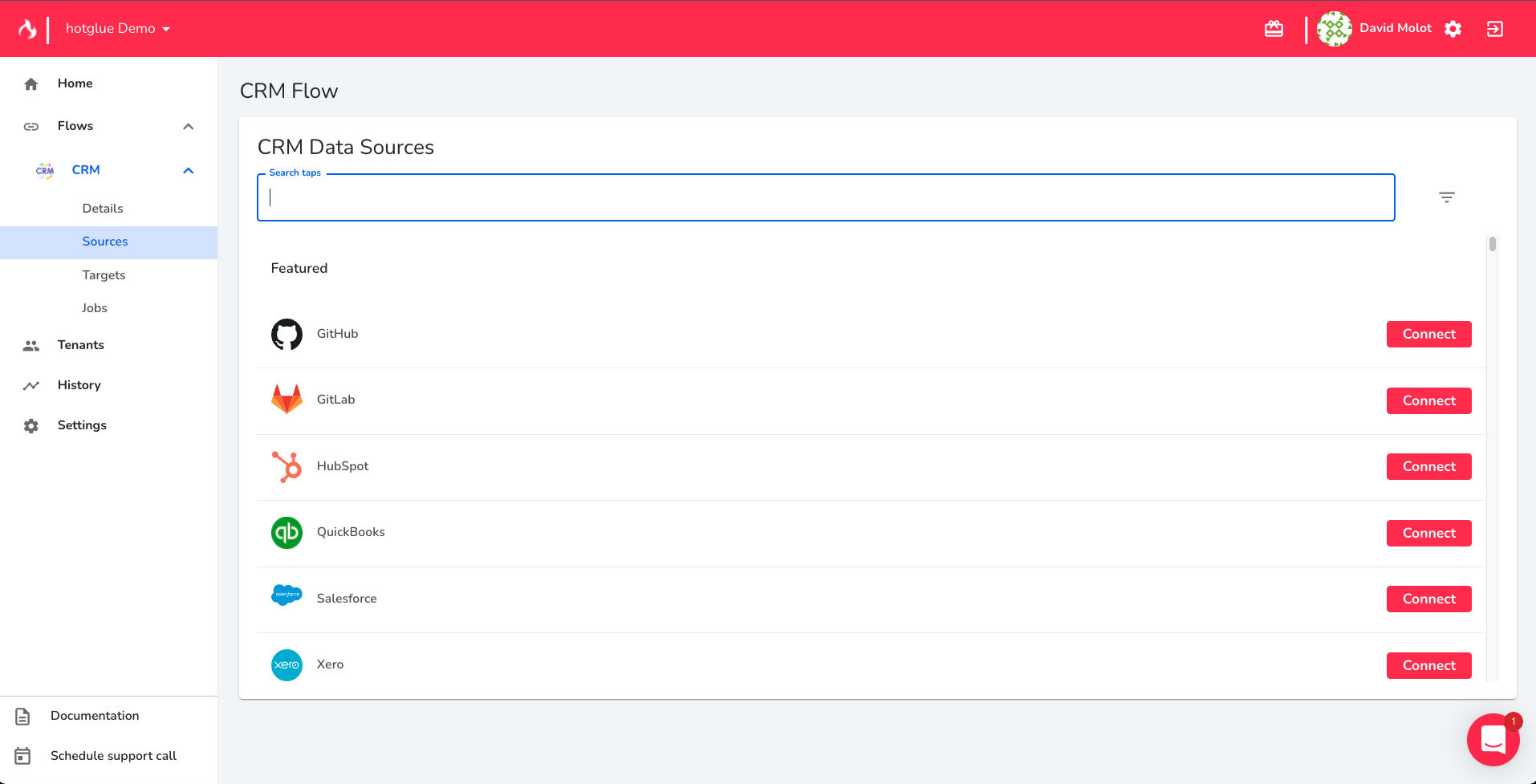Screen dimensions: 1536x784
Task: Open the Documentation link
Action: 95,716
